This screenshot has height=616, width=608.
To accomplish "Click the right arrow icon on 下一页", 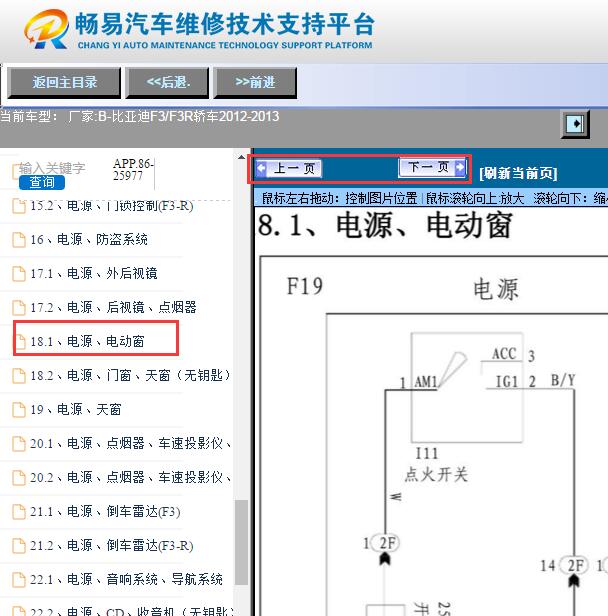I will coord(460,168).
